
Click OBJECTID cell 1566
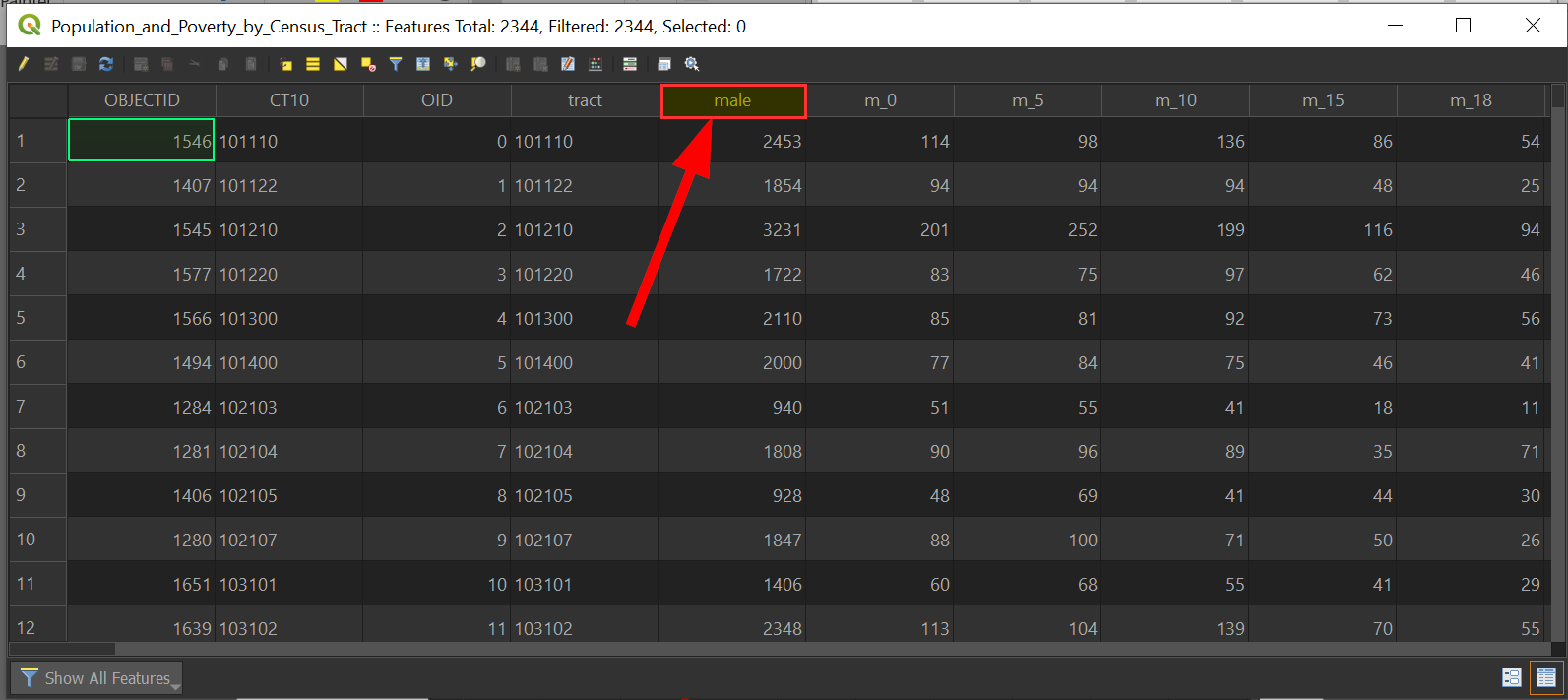point(142,318)
